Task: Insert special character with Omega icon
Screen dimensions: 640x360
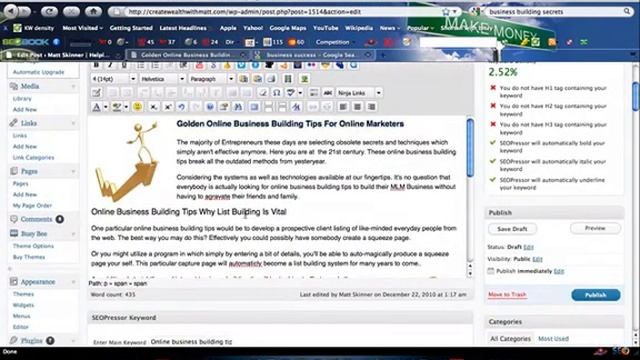Action: click(x=276, y=93)
